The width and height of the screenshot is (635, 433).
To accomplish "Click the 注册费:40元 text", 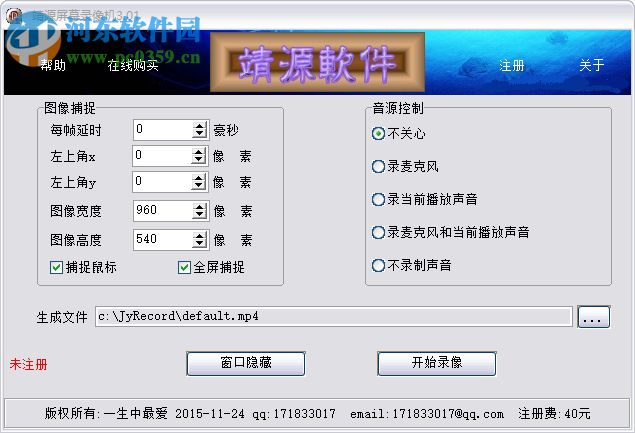I will (x=554, y=414).
